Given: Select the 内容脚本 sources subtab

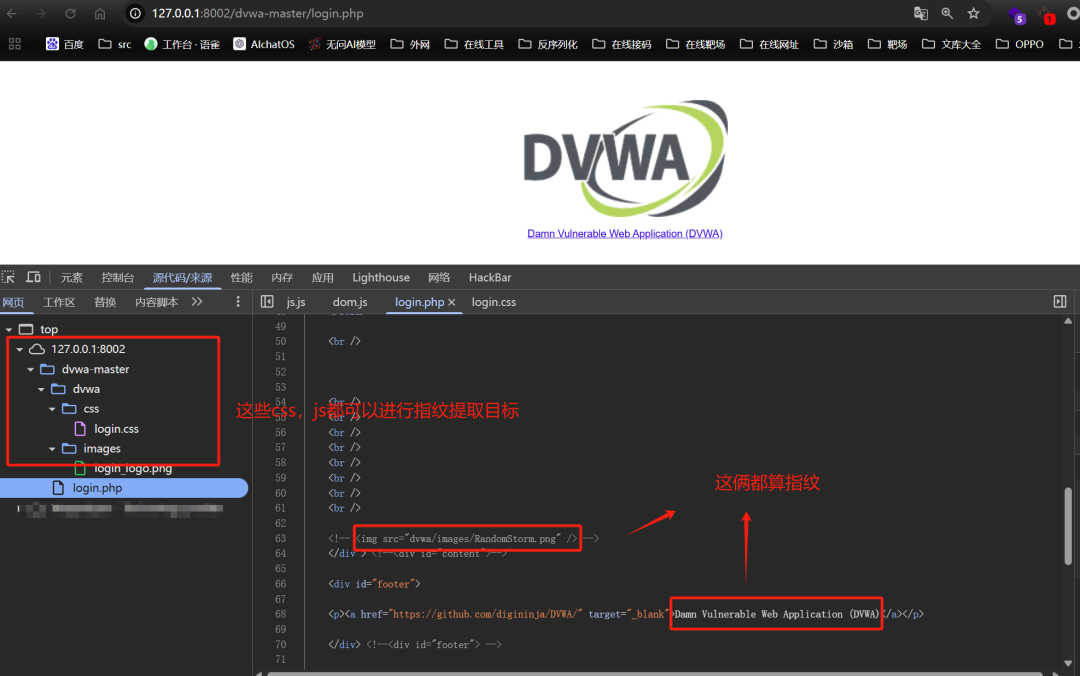Looking at the screenshot, I should (156, 302).
